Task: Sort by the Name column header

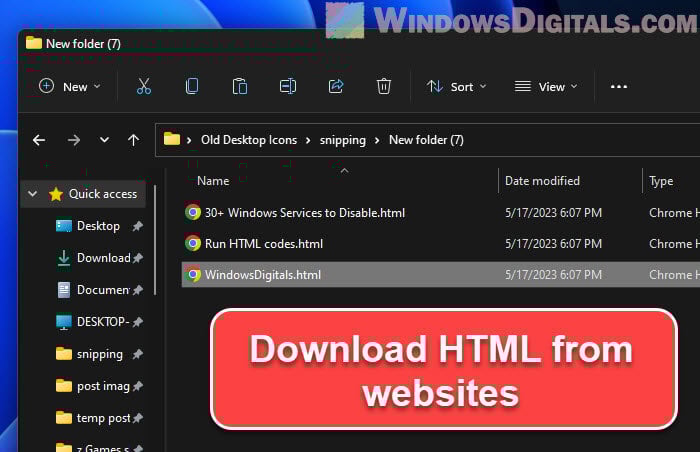Action: point(213,181)
